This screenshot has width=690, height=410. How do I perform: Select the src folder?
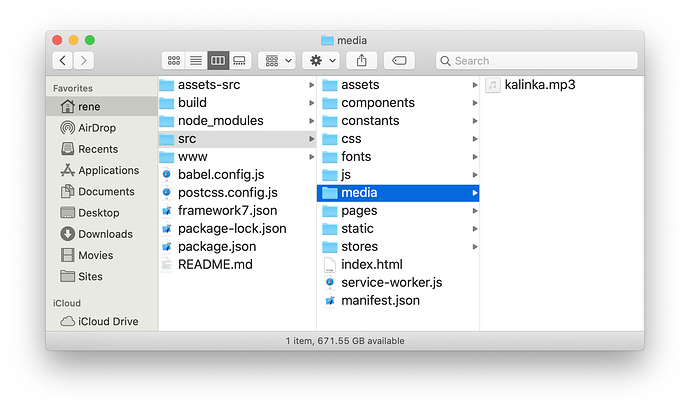(x=237, y=139)
